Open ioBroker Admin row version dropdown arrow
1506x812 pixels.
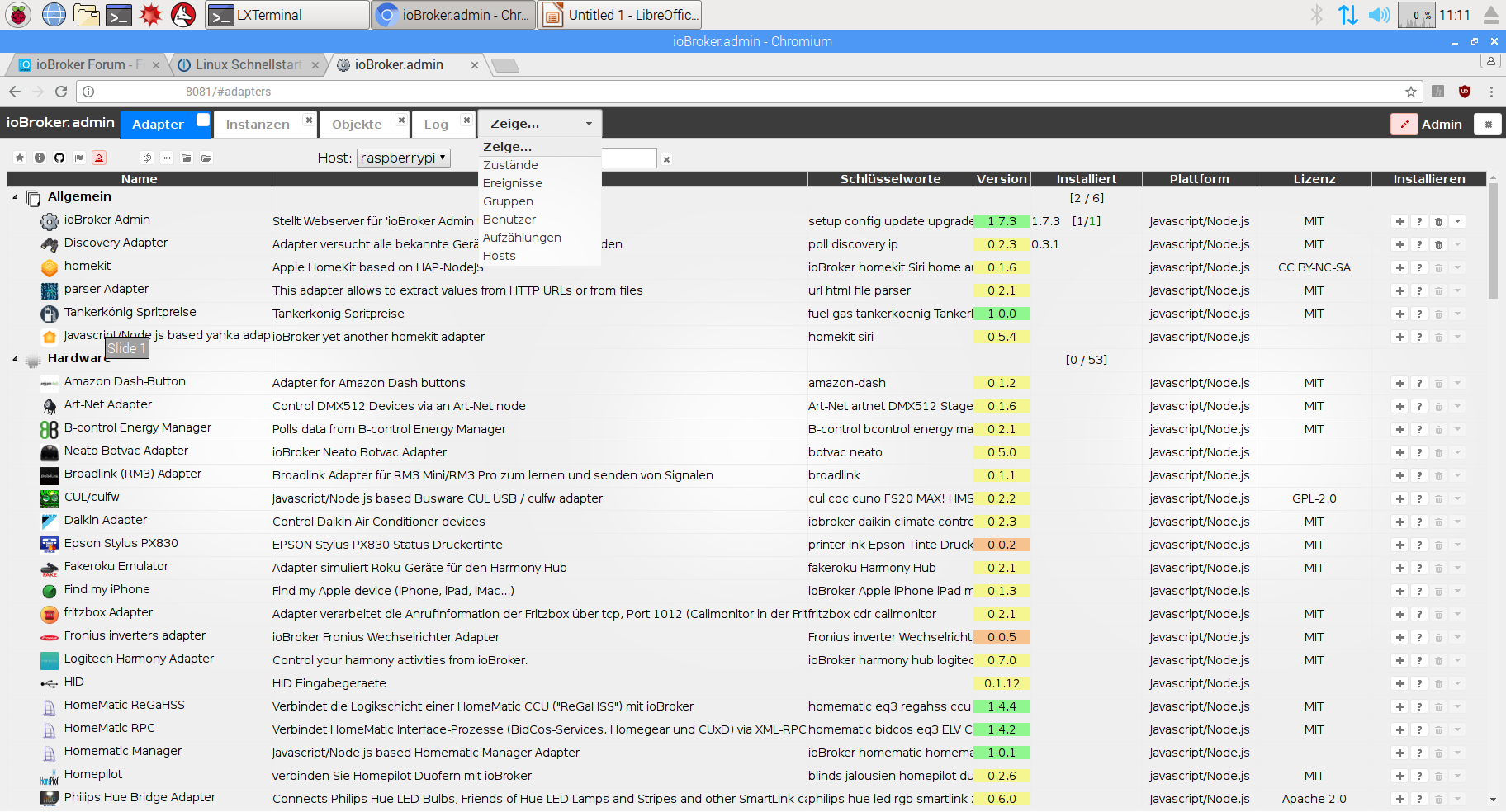(x=1458, y=221)
